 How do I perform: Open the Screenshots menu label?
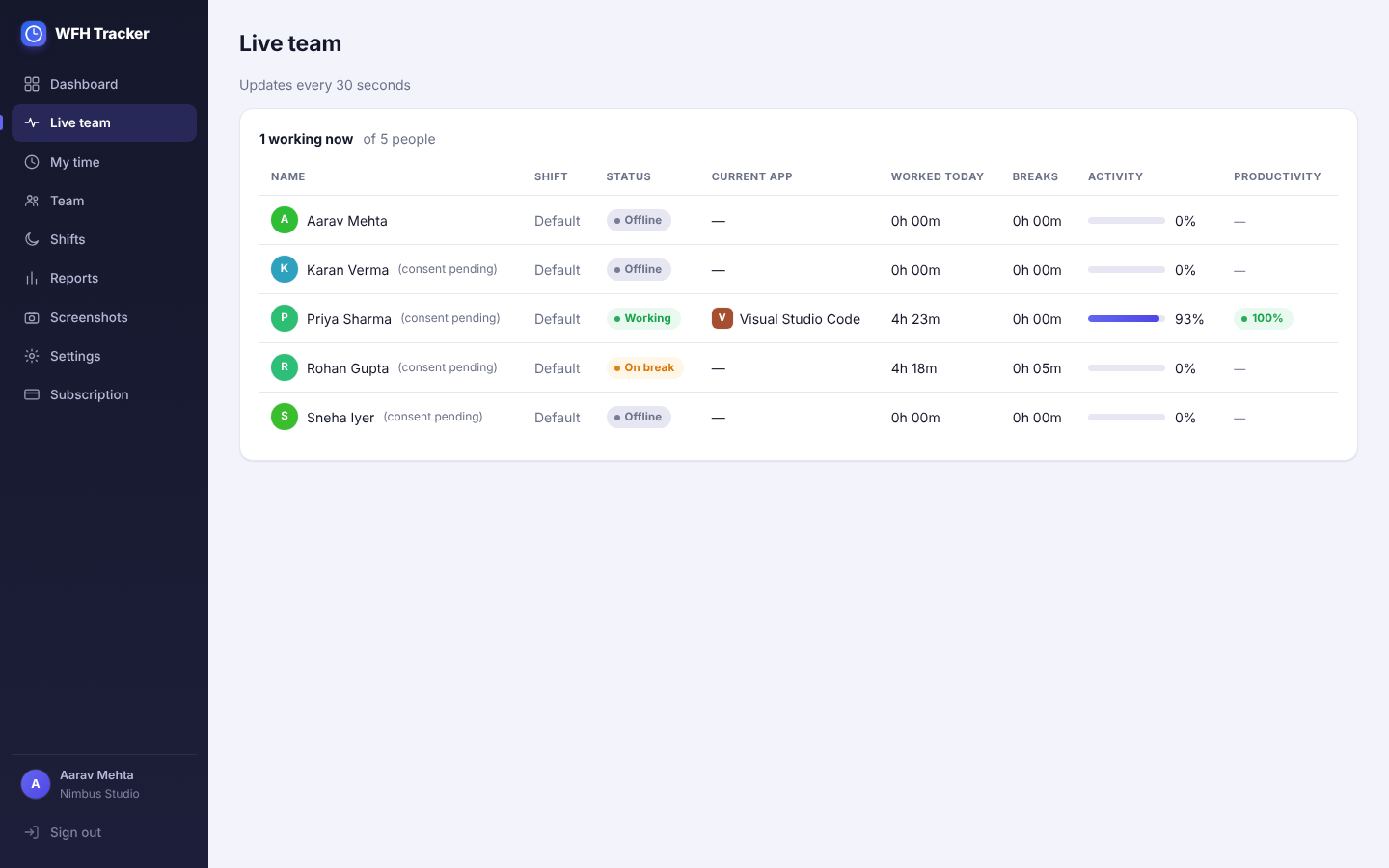click(x=89, y=317)
